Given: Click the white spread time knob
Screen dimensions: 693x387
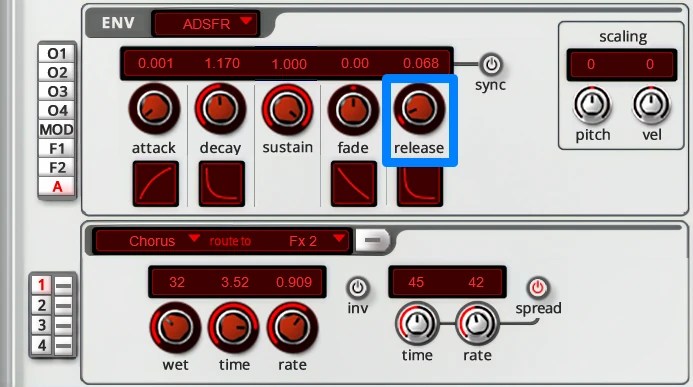Looking at the screenshot, I should [x=417, y=324].
